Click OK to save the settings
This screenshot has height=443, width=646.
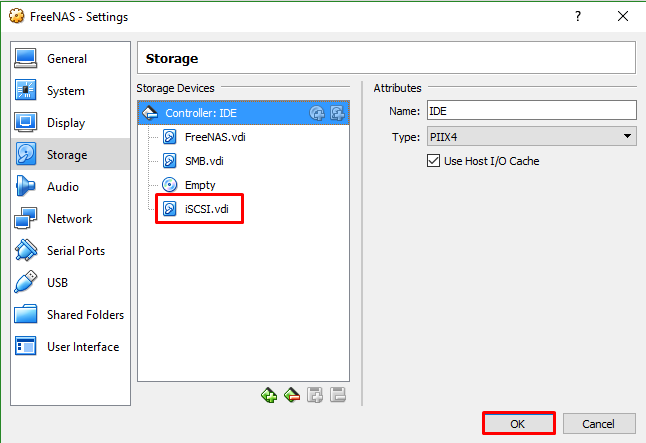pyautogui.click(x=518, y=423)
